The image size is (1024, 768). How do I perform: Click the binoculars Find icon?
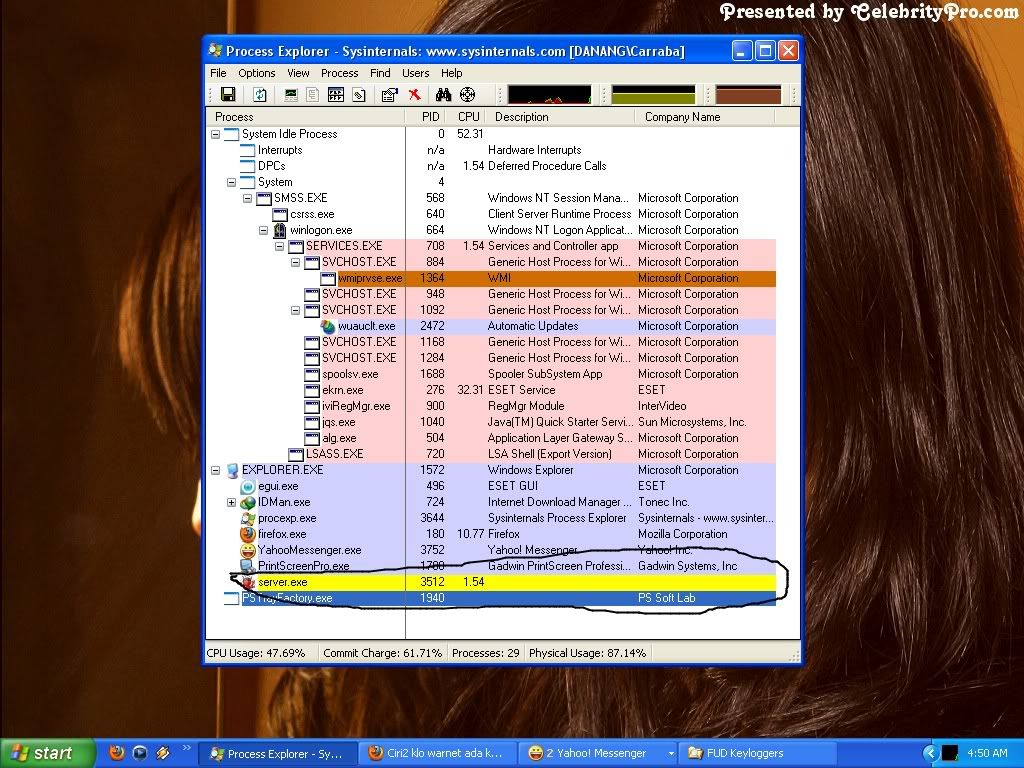coord(443,95)
